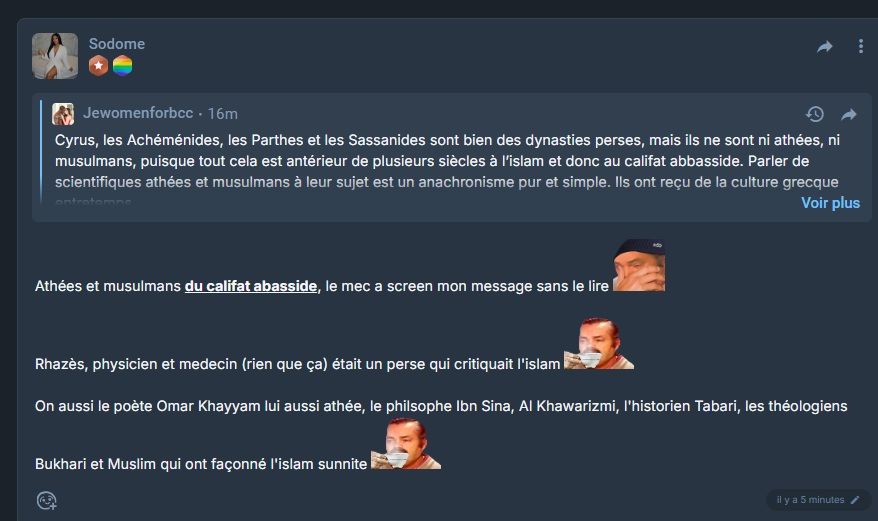Image resolution: width=878 pixels, height=521 pixels.
Task: Click the 'il y a 5 minutes' timestamp
Action: pos(810,500)
